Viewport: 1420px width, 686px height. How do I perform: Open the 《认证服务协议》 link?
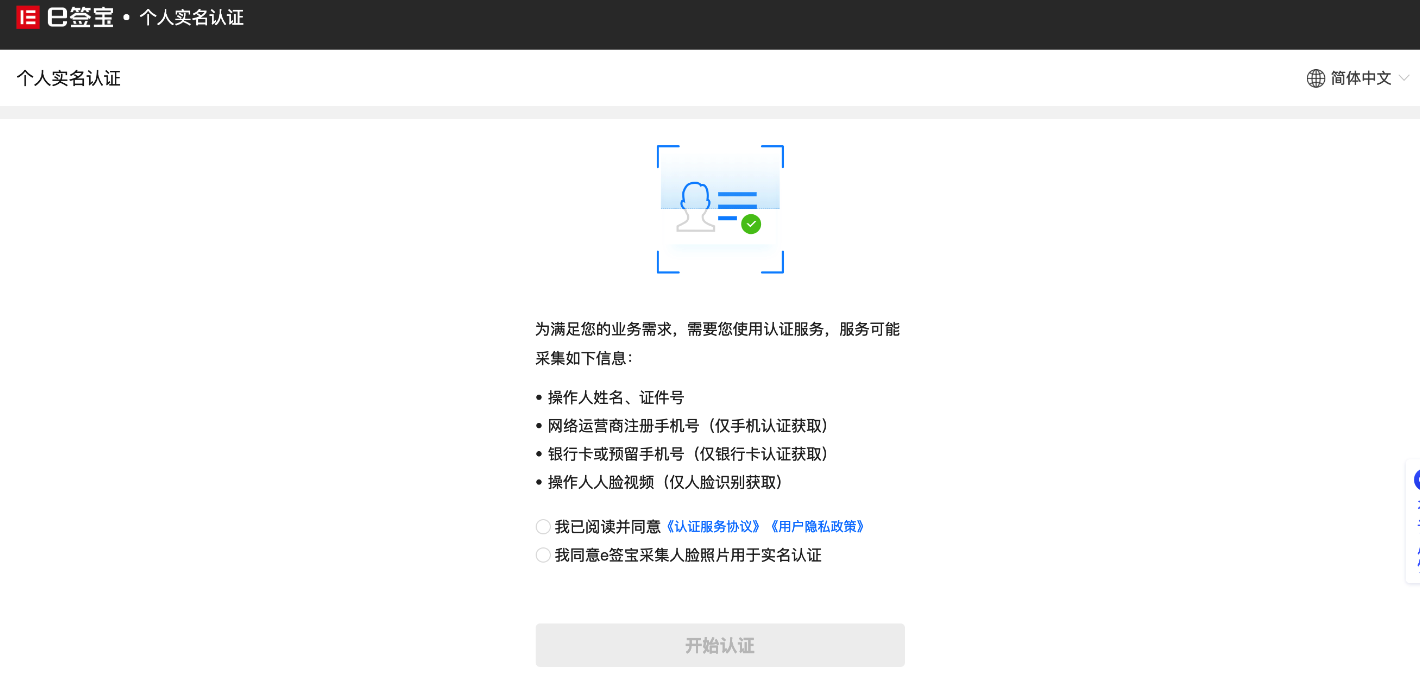click(x=713, y=526)
